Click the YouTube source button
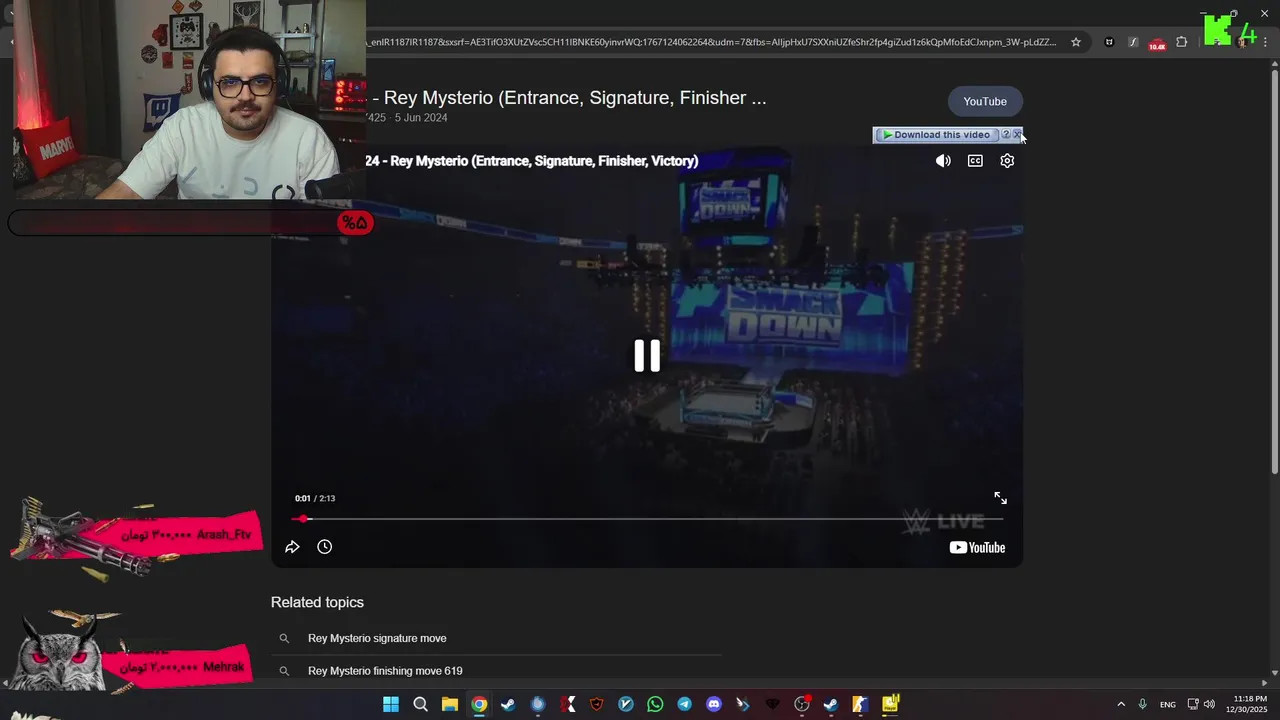This screenshot has height=720, width=1280. (x=985, y=101)
